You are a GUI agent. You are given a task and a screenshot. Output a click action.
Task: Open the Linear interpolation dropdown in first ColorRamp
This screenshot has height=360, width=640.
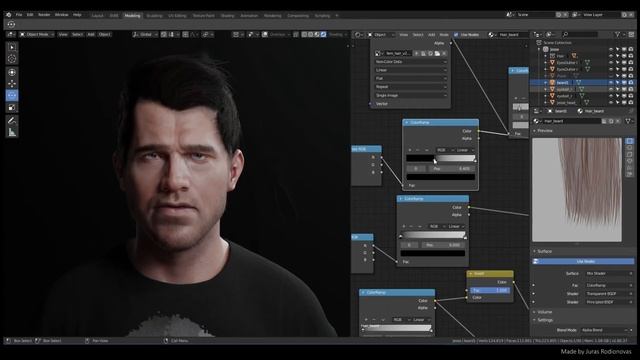(x=465, y=150)
